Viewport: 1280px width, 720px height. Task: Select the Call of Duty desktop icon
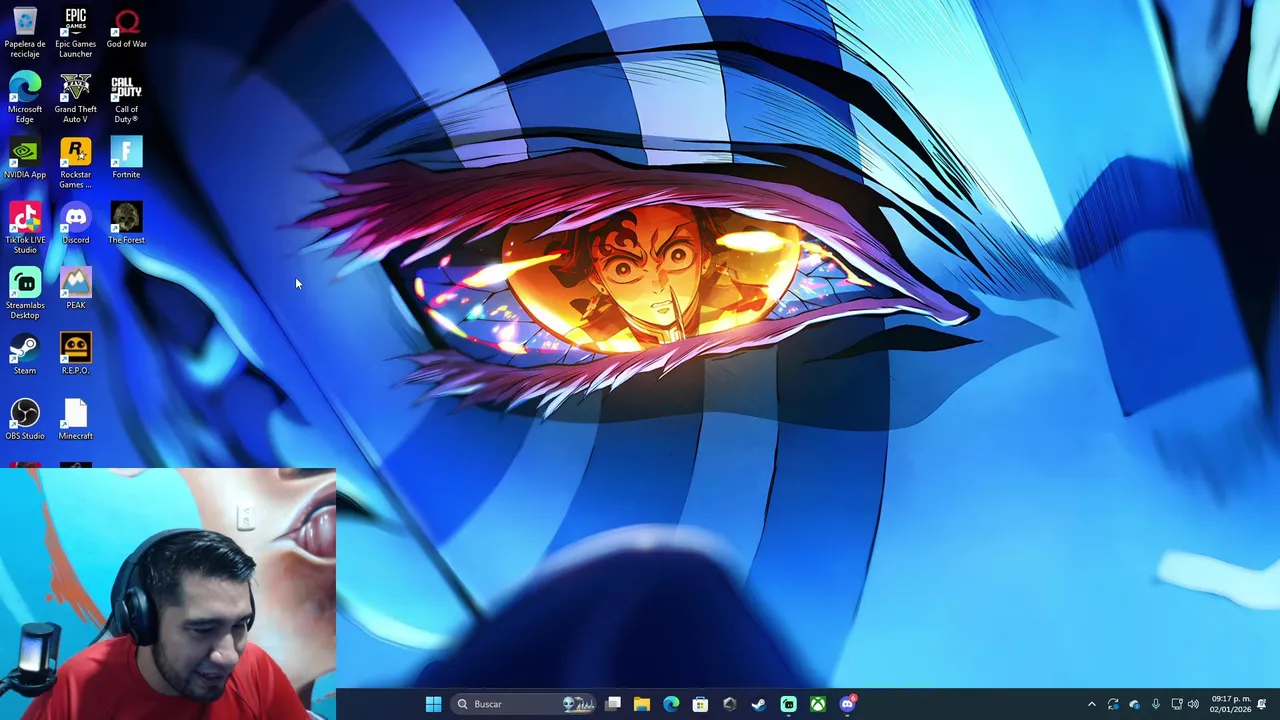click(x=126, y=97)
